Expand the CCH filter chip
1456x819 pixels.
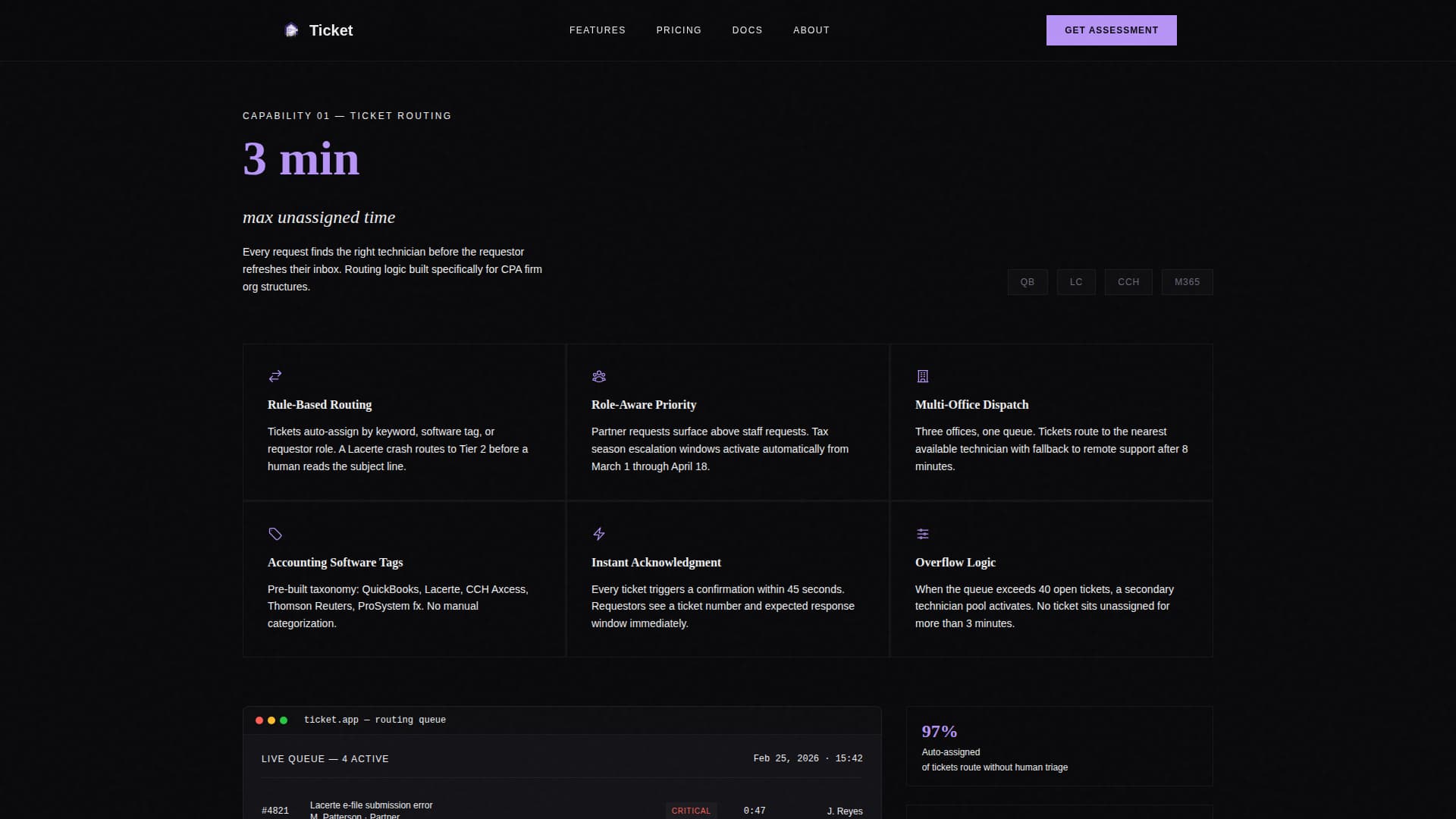(x=1128, y=281)
